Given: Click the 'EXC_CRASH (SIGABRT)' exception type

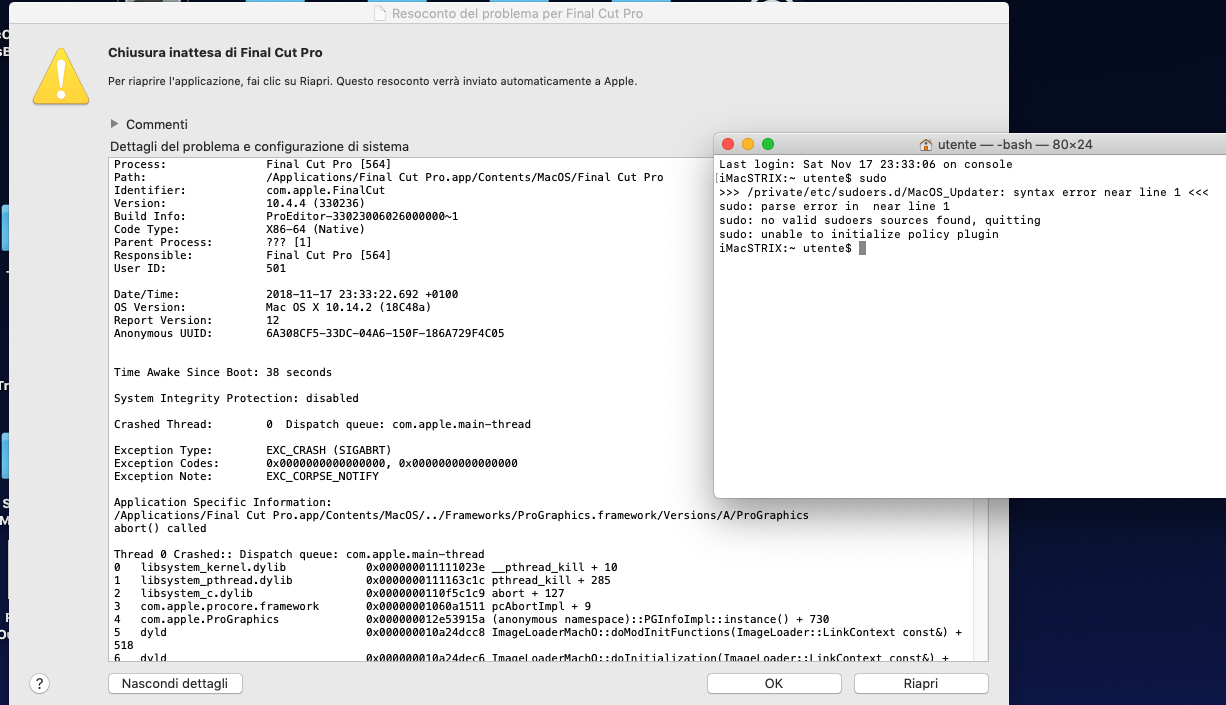Looking at the screenshot, I should pos(329,451).
